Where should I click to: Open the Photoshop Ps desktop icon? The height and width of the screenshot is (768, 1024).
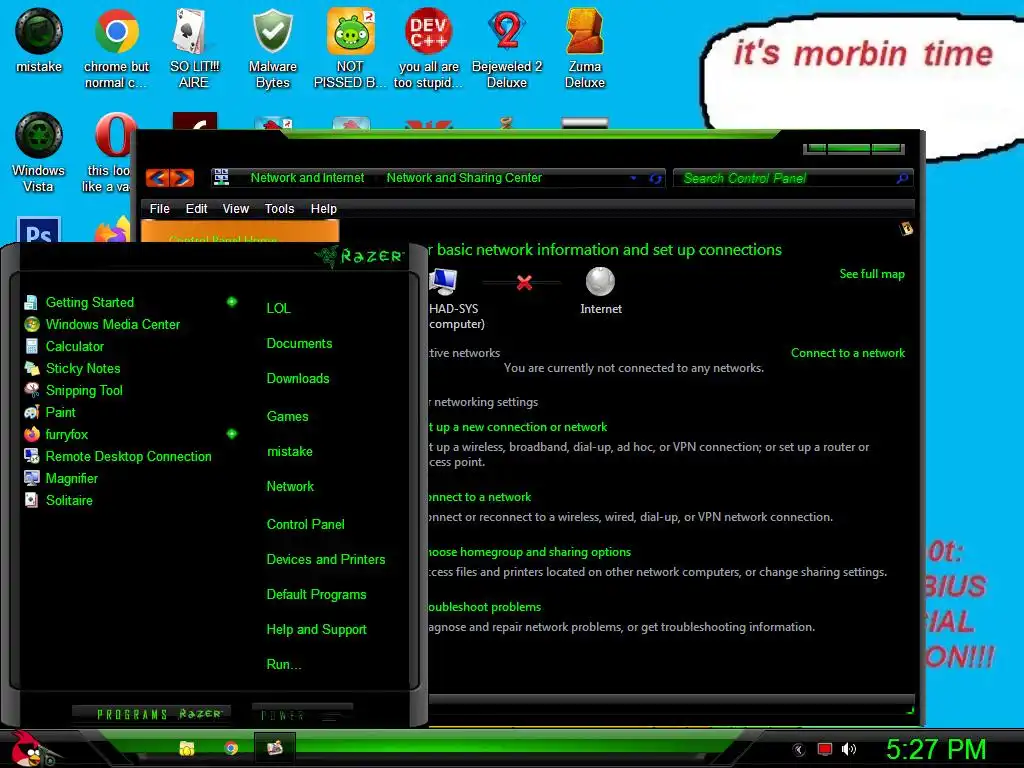tap(39, 230)
